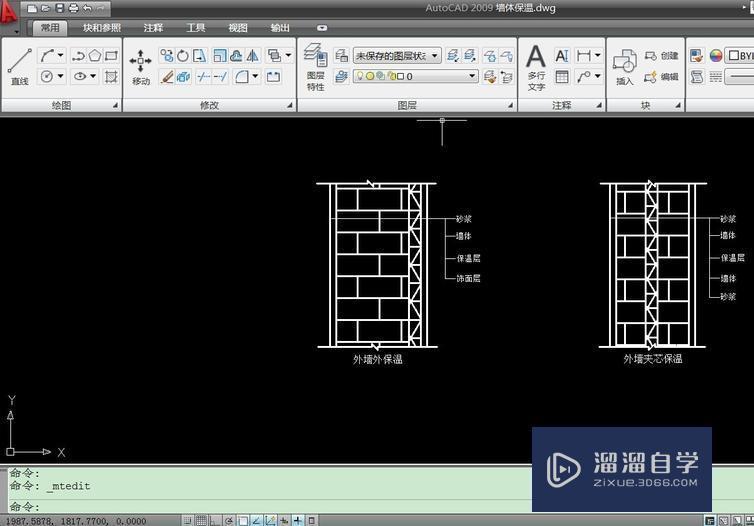The height and width of the screenshot is (526, 754).
Task: Open the 块和参照 ribbon tab
Action: pyautogui.click(x=102, y=28)
